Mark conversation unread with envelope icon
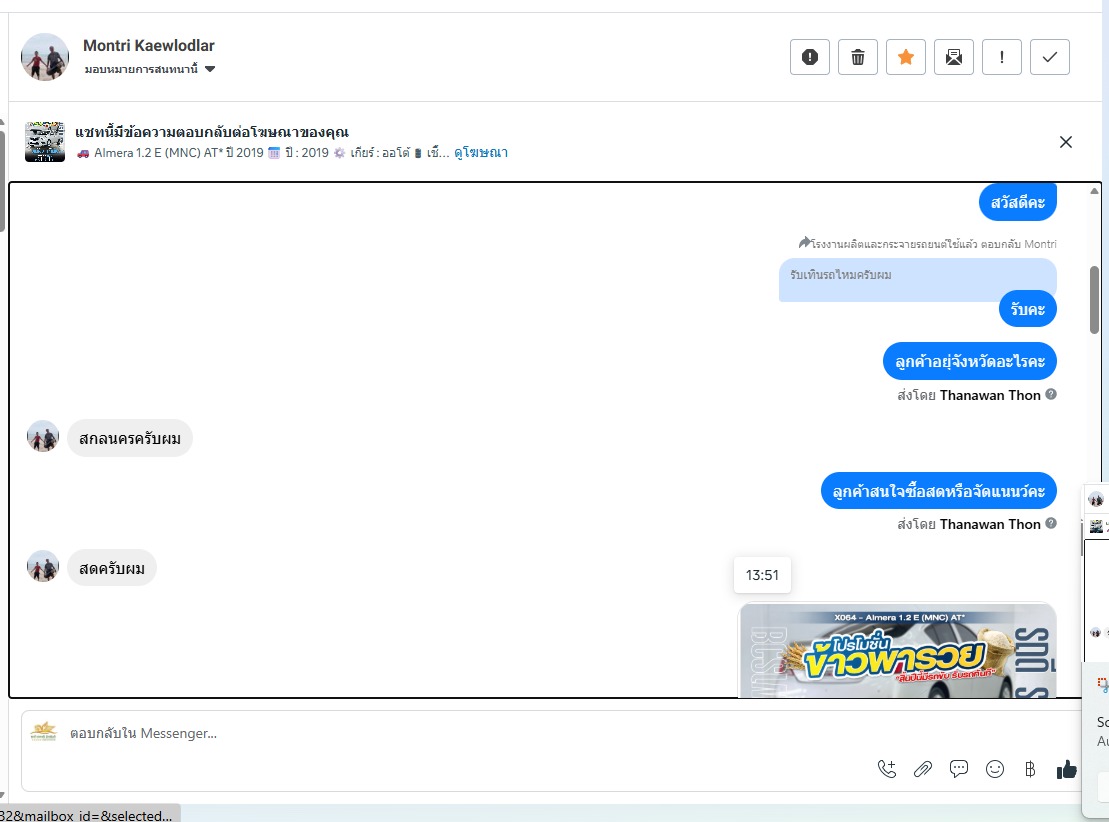The image size is (1109, 822). 953,57
